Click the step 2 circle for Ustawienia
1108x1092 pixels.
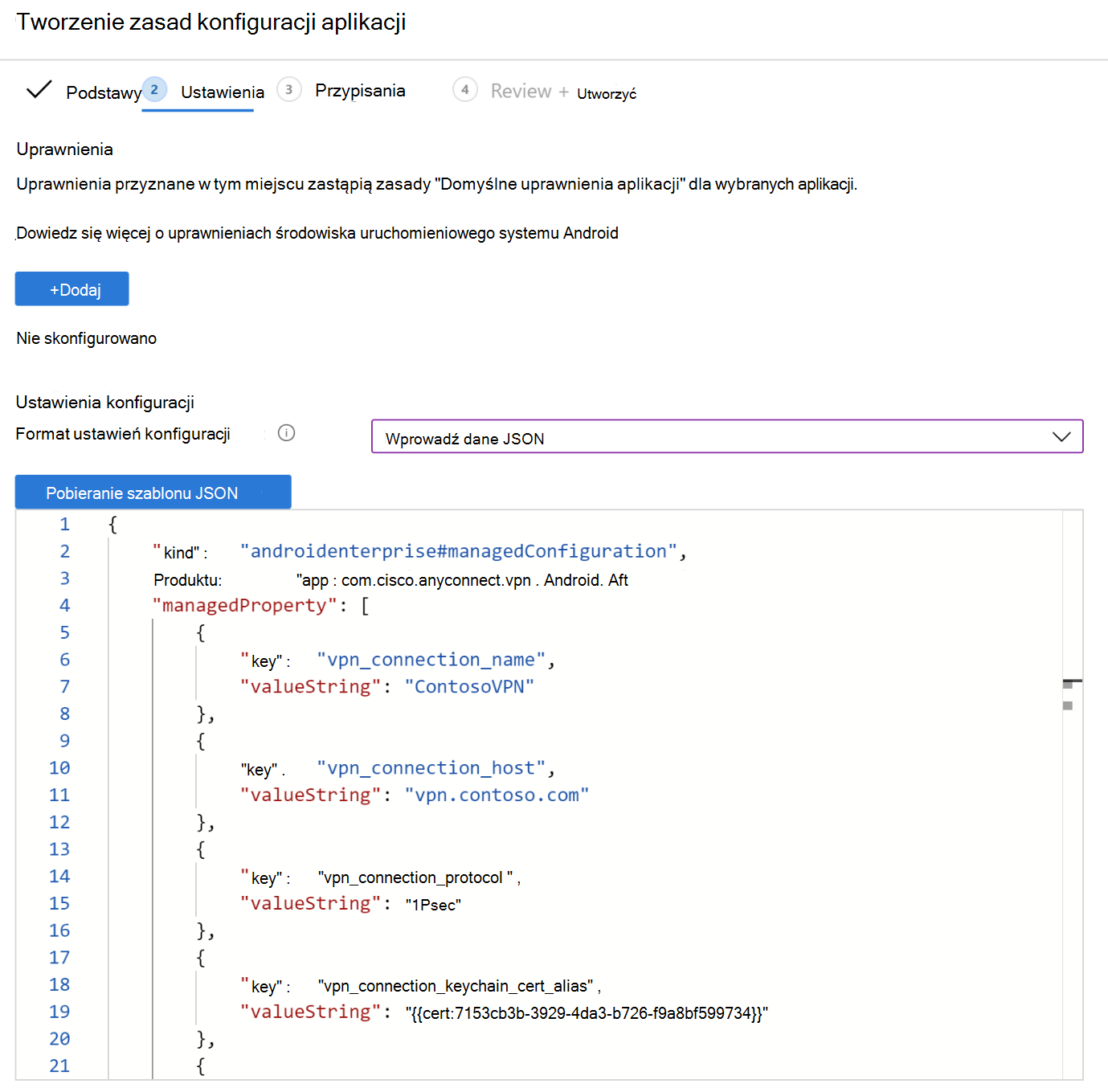point(154,89)
